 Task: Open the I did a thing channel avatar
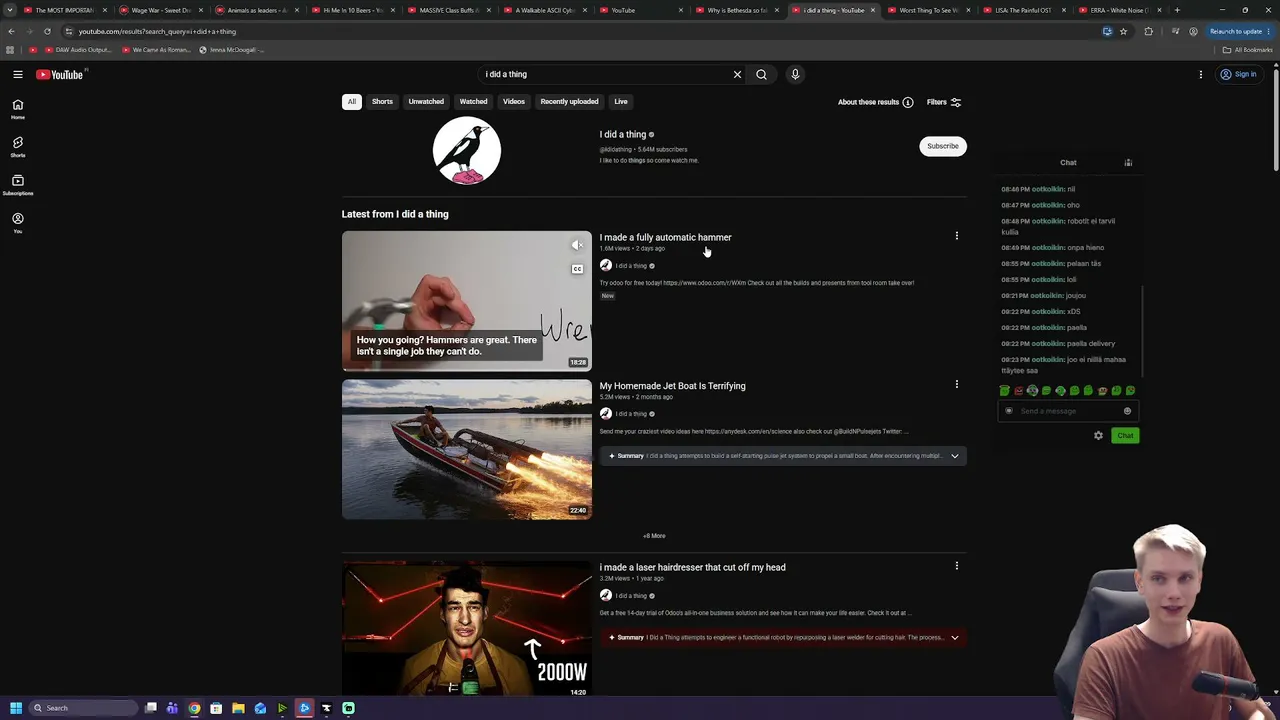(467, 151)
